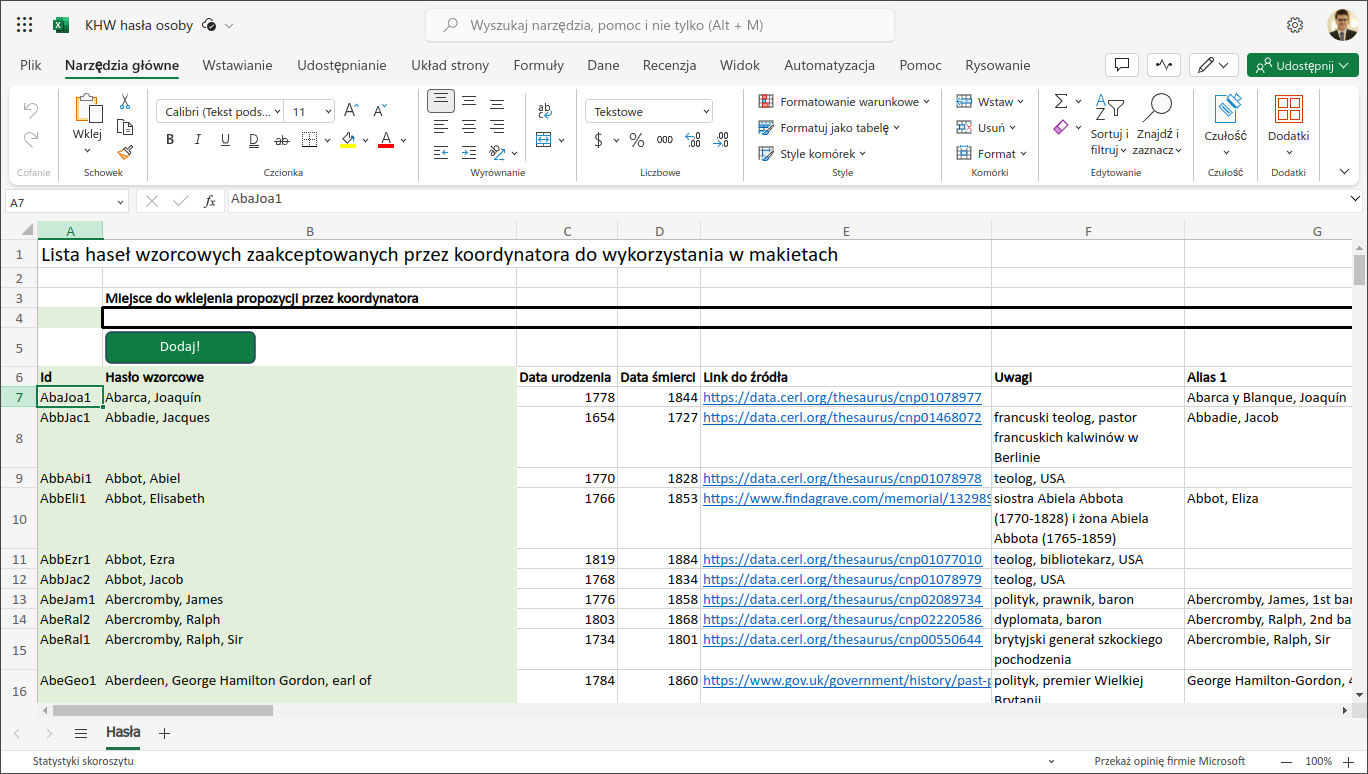Viewport: 1368px width, 774px height.
Task: Select the Format Painter brush icon
Action: tap(125, 153)
